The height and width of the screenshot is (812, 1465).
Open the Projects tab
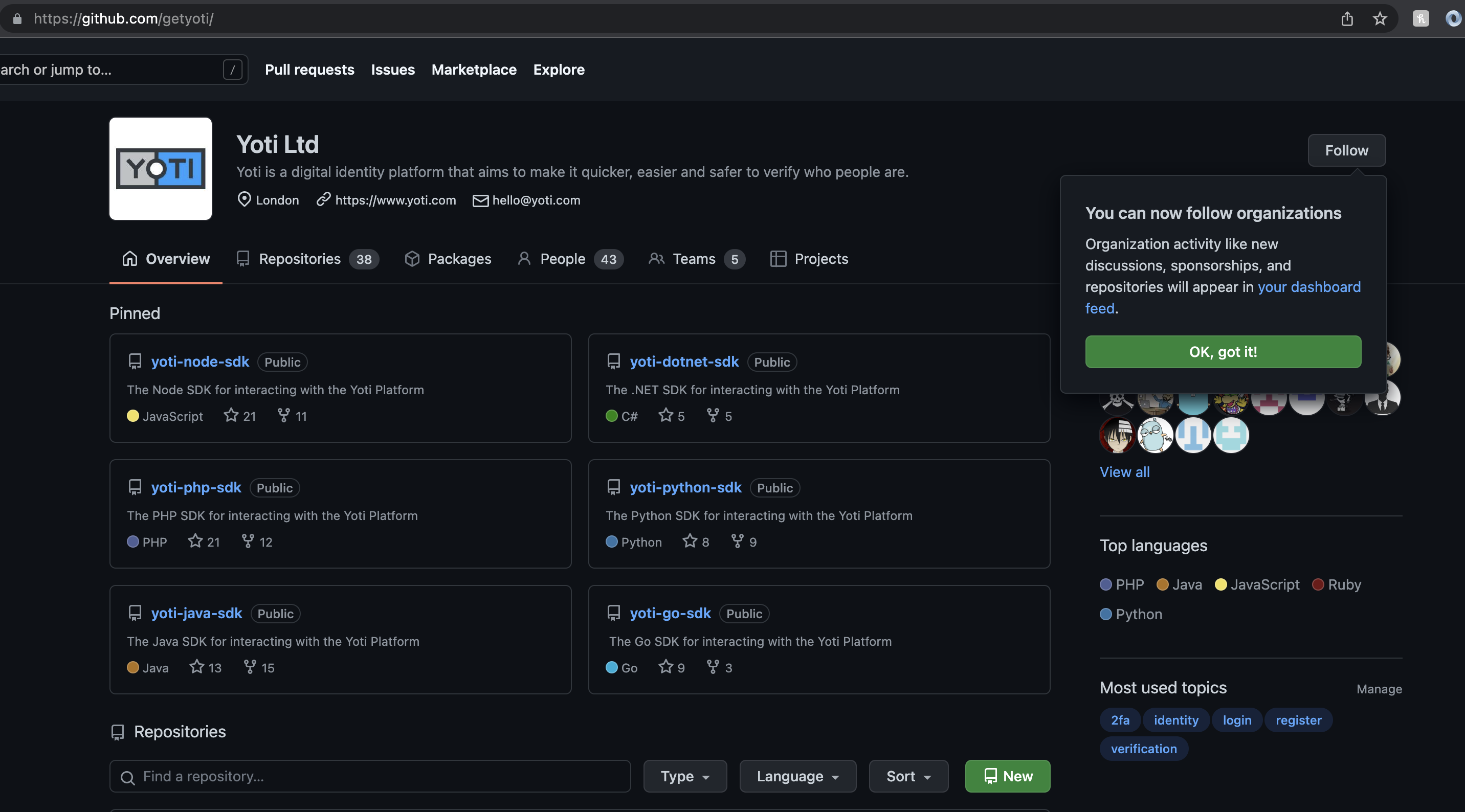[809, 259]
